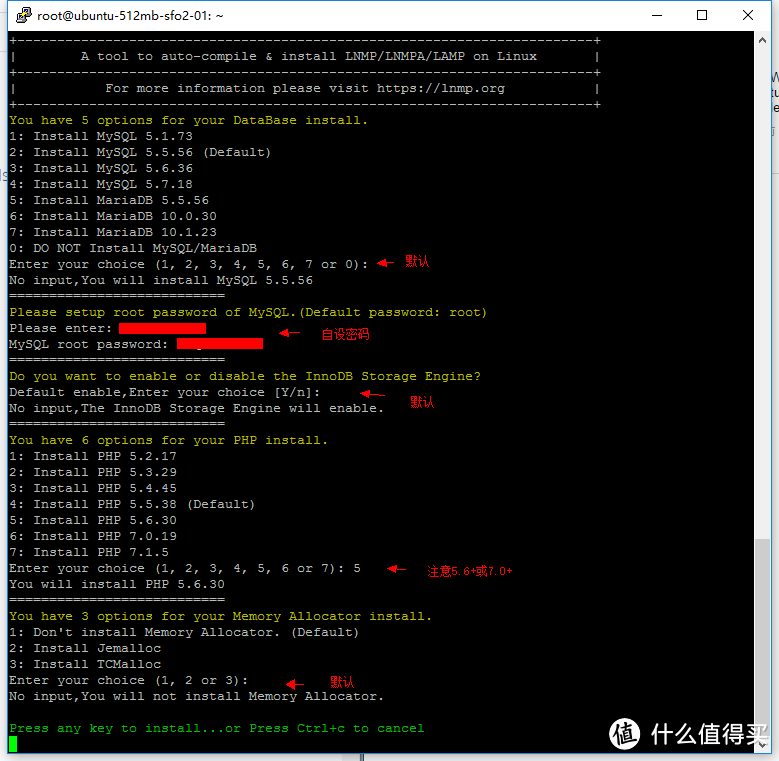The height and width of the screenshot is (761, 779).
Task: Click the window title 'root@ubuntu-512mb-sfo2-01: ~'
Action: (x=130, y=16)
